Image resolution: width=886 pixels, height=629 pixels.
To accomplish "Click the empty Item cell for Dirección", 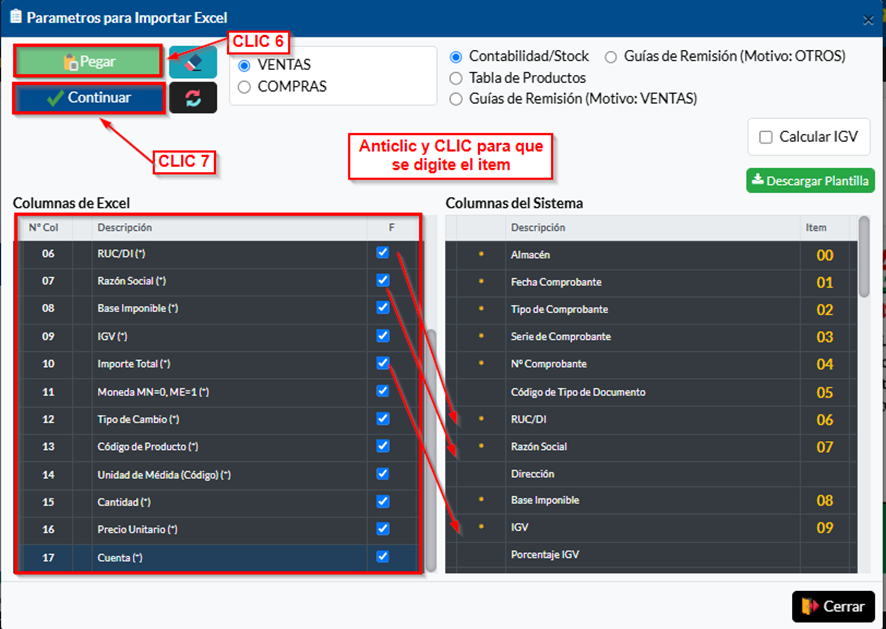I will point(824,474).
